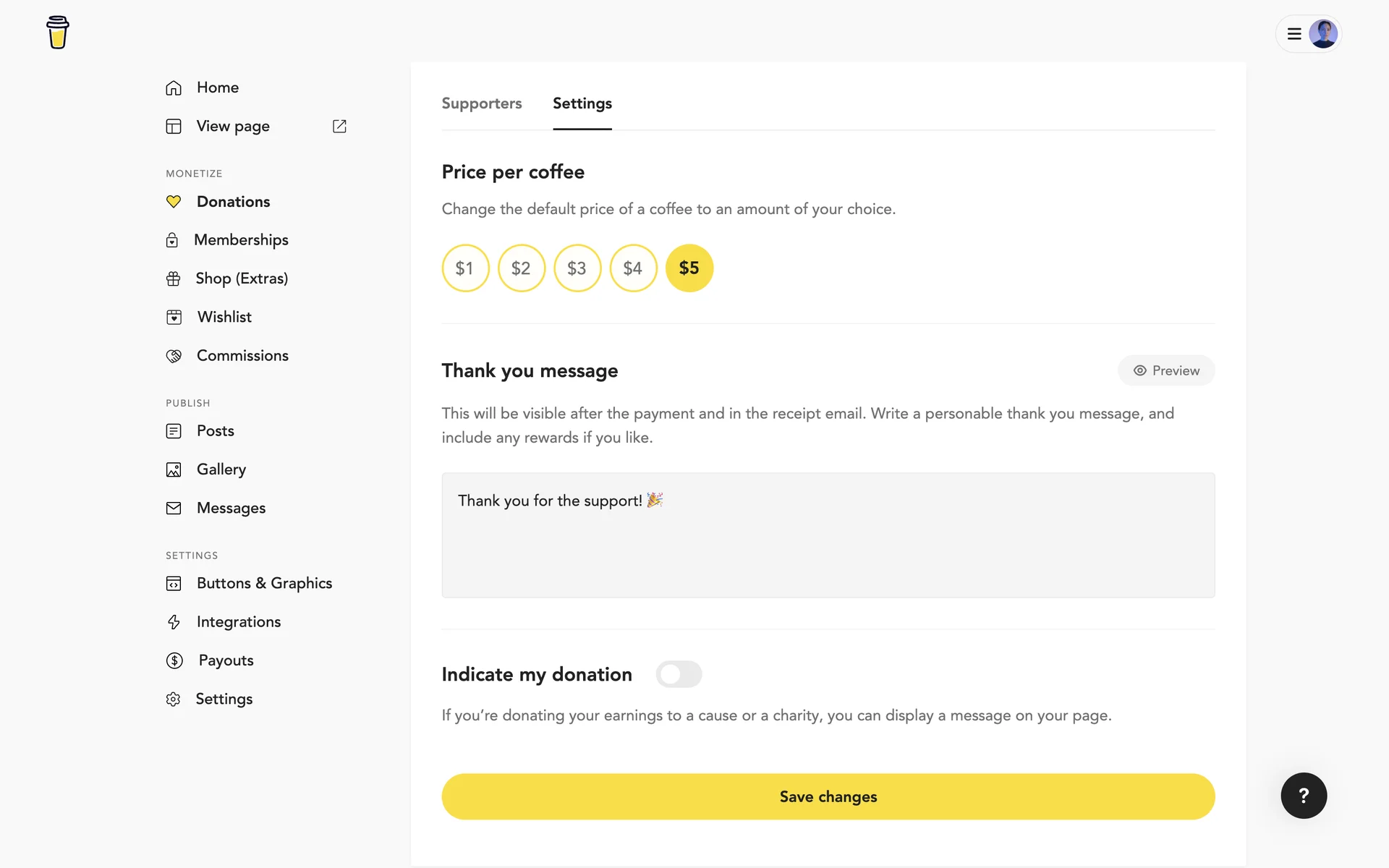Preview the thank you message
1389x868 pixels.
point(1165,370)
